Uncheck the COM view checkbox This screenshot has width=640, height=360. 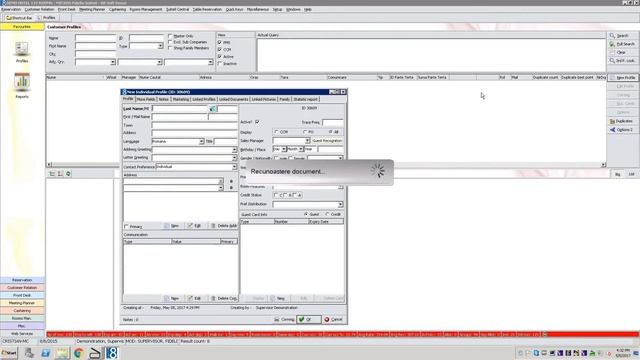point(220,49)
